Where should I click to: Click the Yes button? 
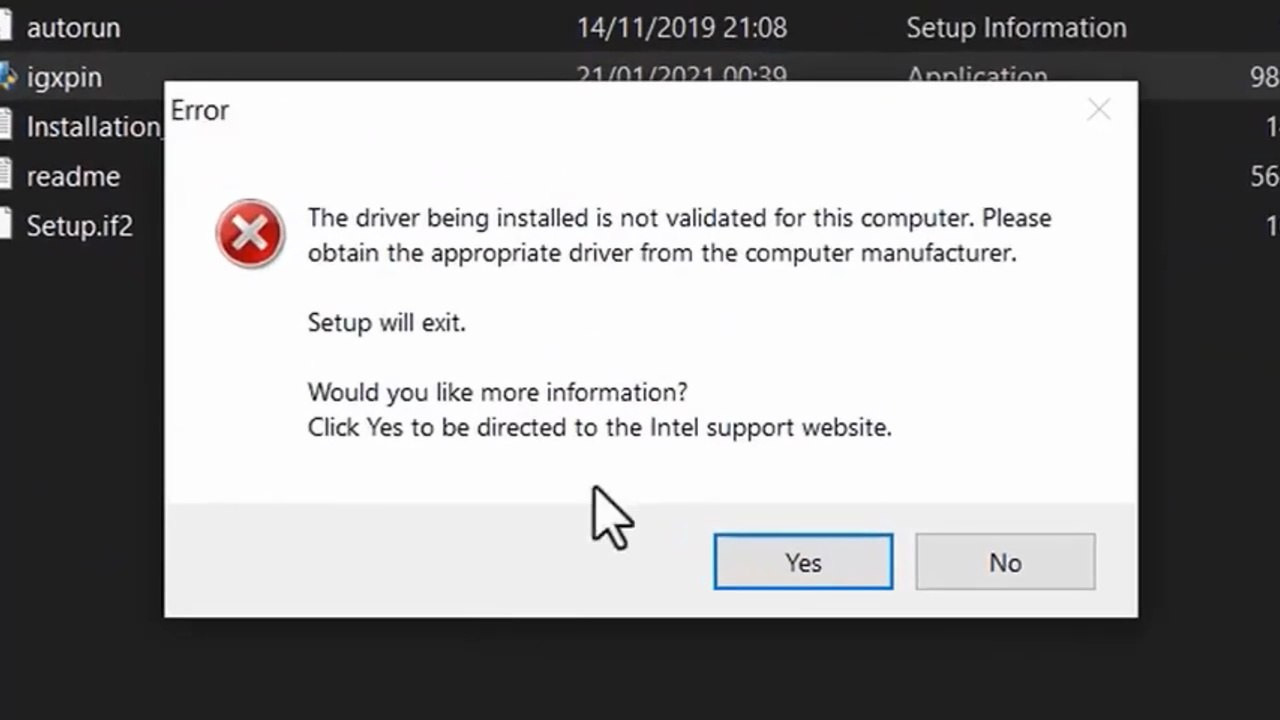[803, 562]
